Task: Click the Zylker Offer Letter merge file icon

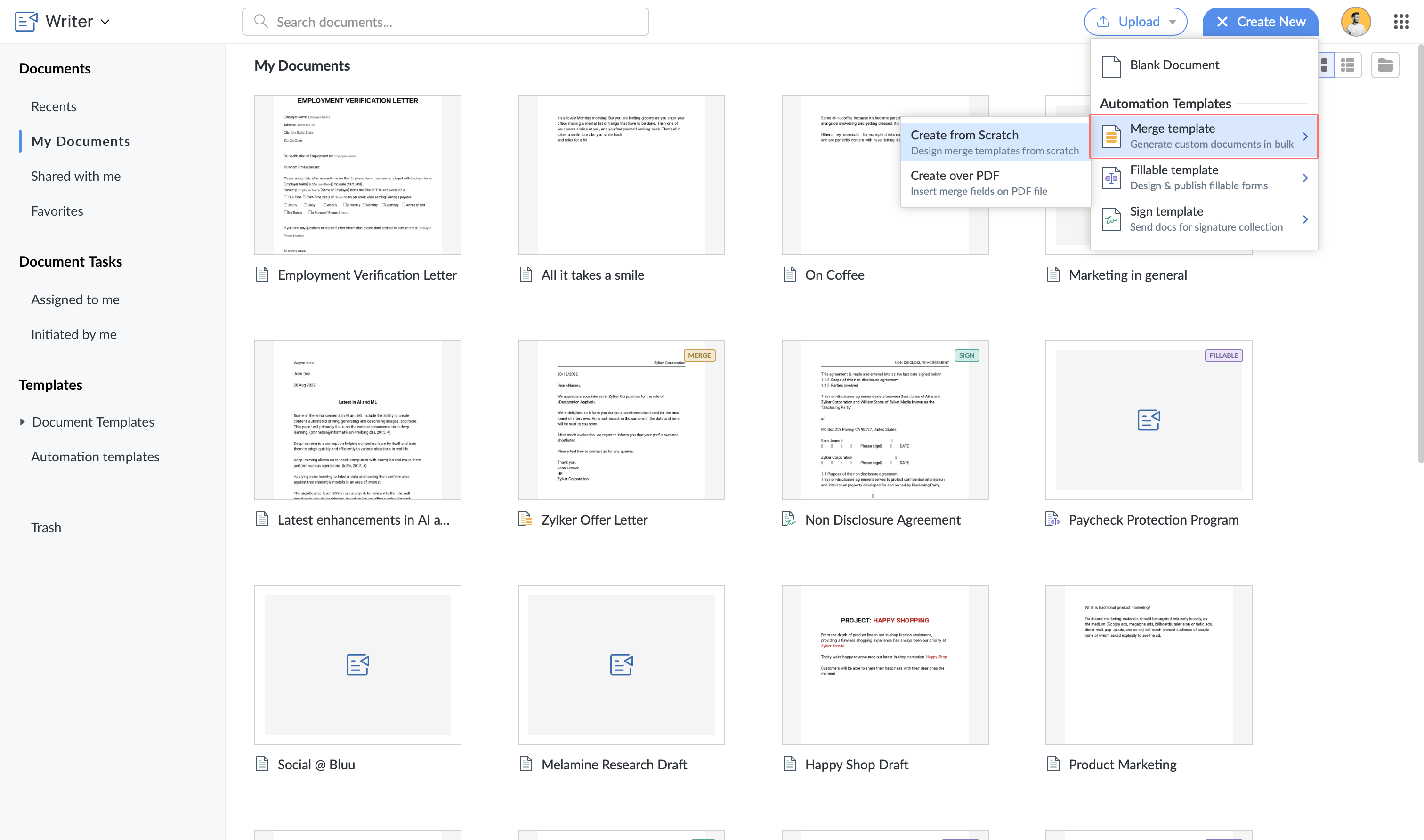Action: [x=525, y=519]
